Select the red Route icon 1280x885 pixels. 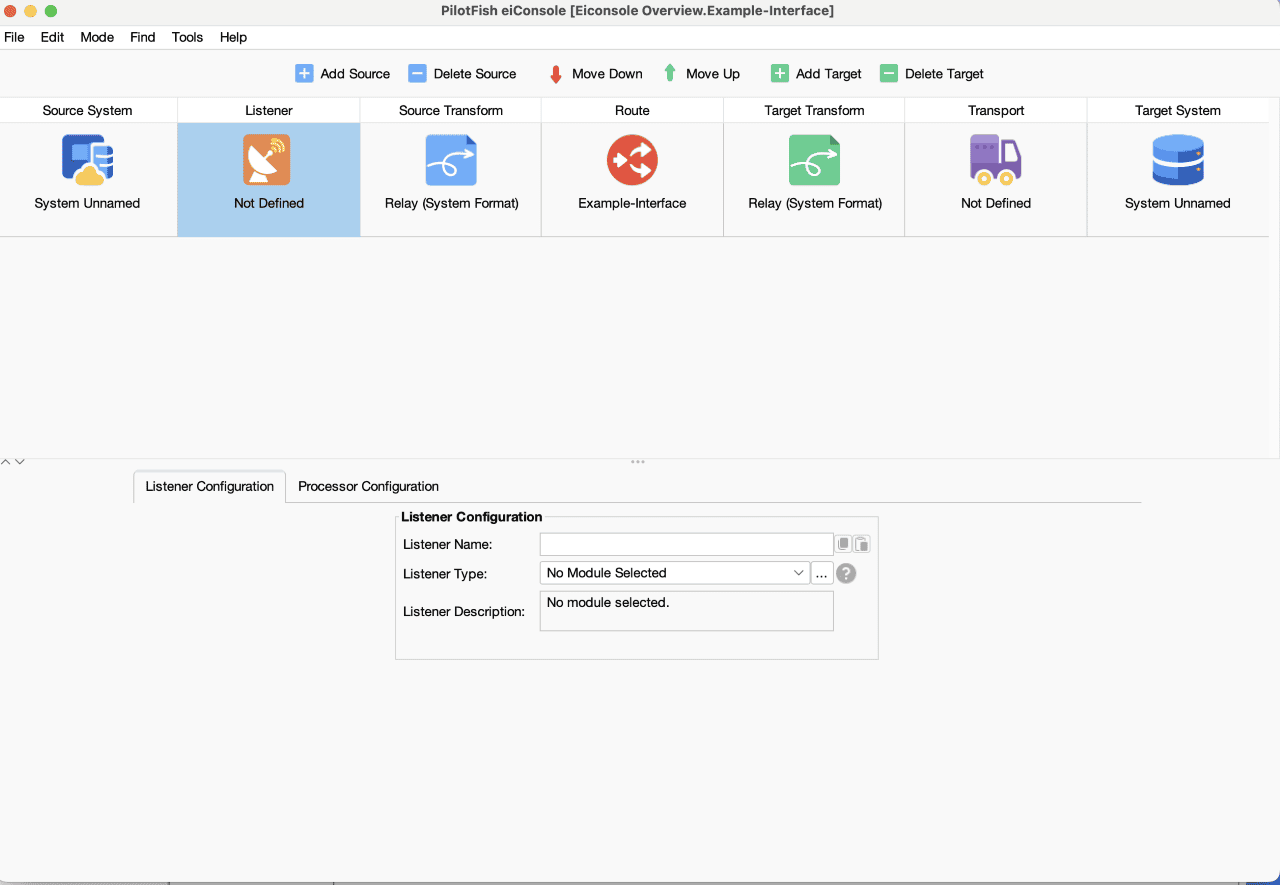tap(632, 160)
